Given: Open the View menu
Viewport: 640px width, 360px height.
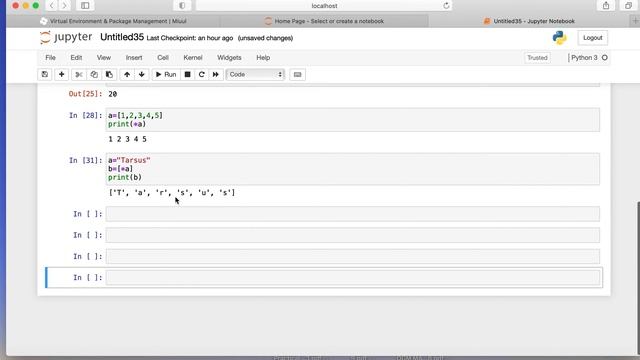Looking at the screenshot, I should [x=104, y=58].
